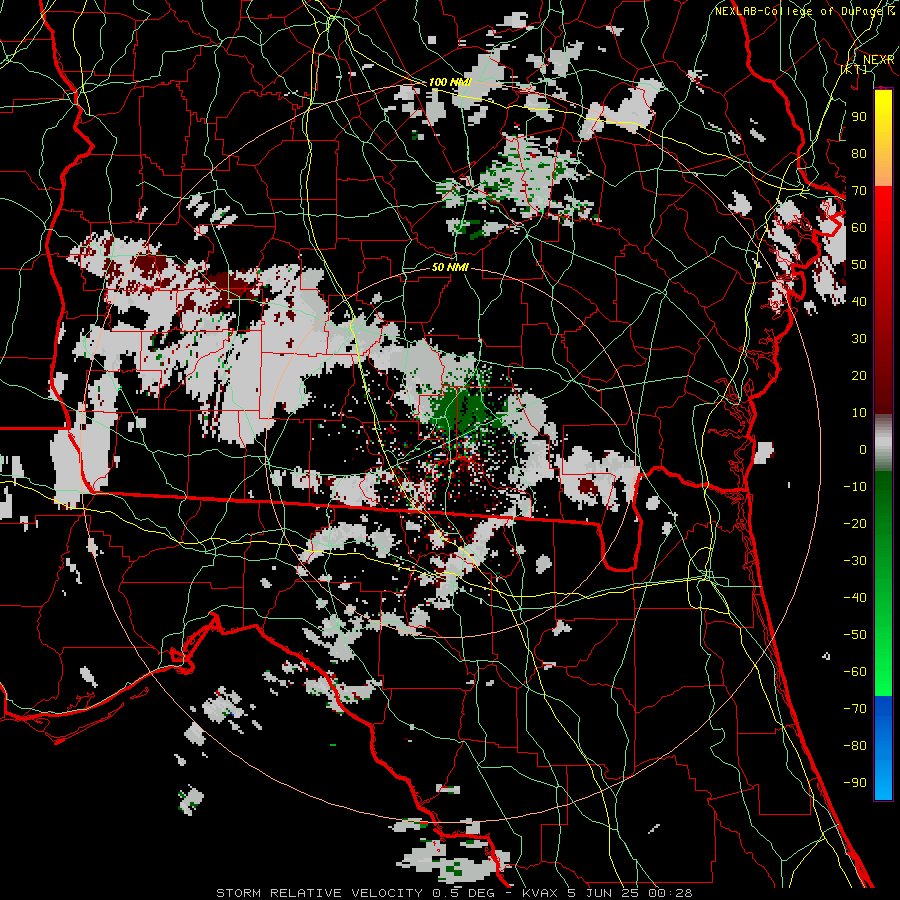
Task: Click the -70 value on the velocity scale
Action: 855,709
